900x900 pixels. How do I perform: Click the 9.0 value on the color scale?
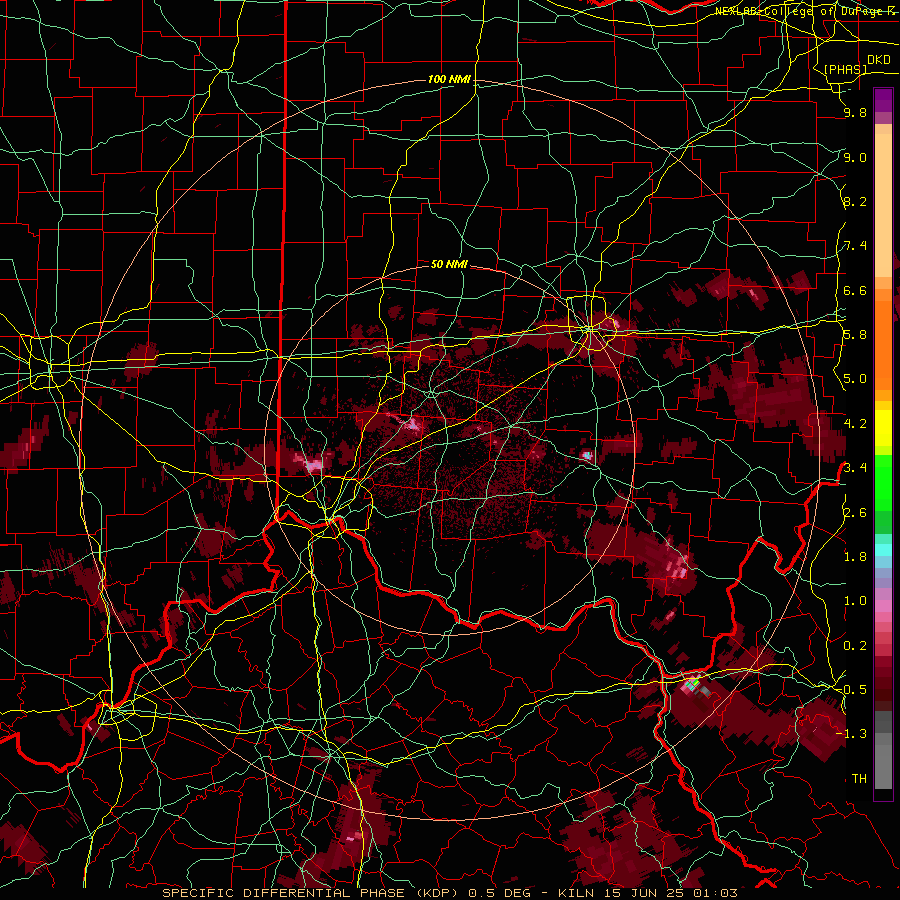tap(855, 157)
